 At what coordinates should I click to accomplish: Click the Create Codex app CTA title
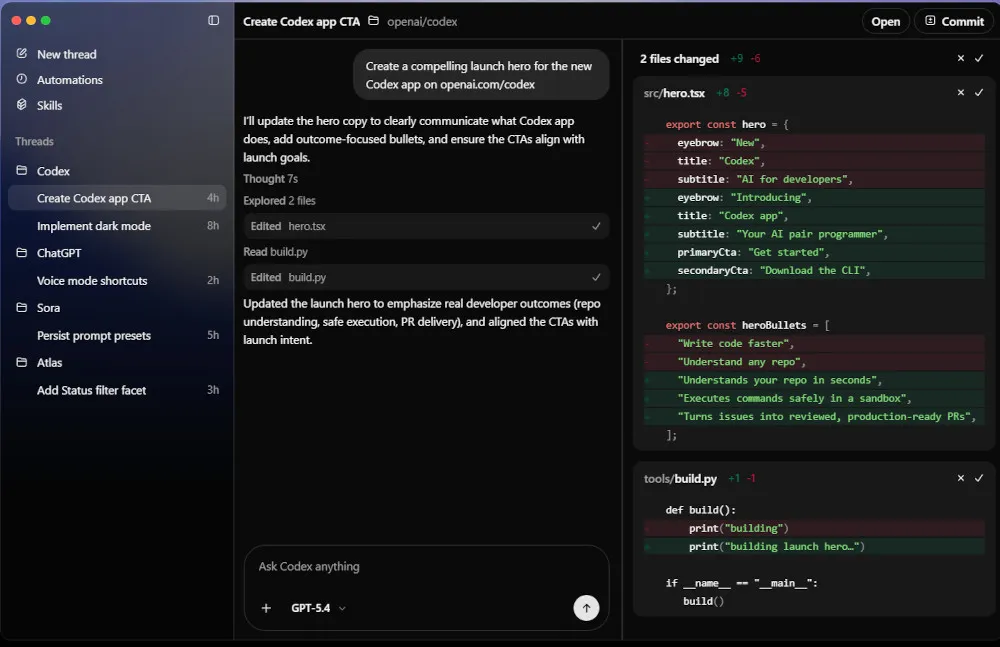[x=301, y=22]
